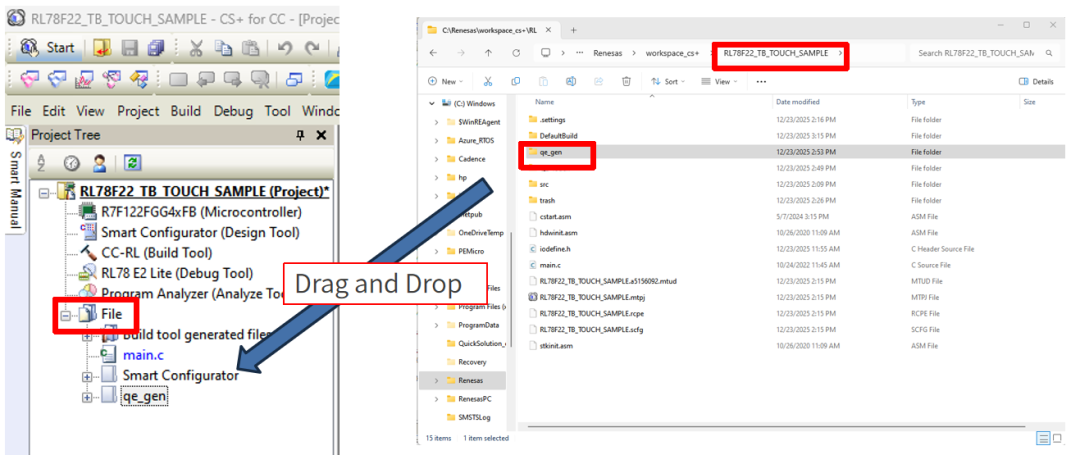Screen dimensions: 1080x455
Task: Expand Build tool generated files node
Action: click(x=87, y=337)
